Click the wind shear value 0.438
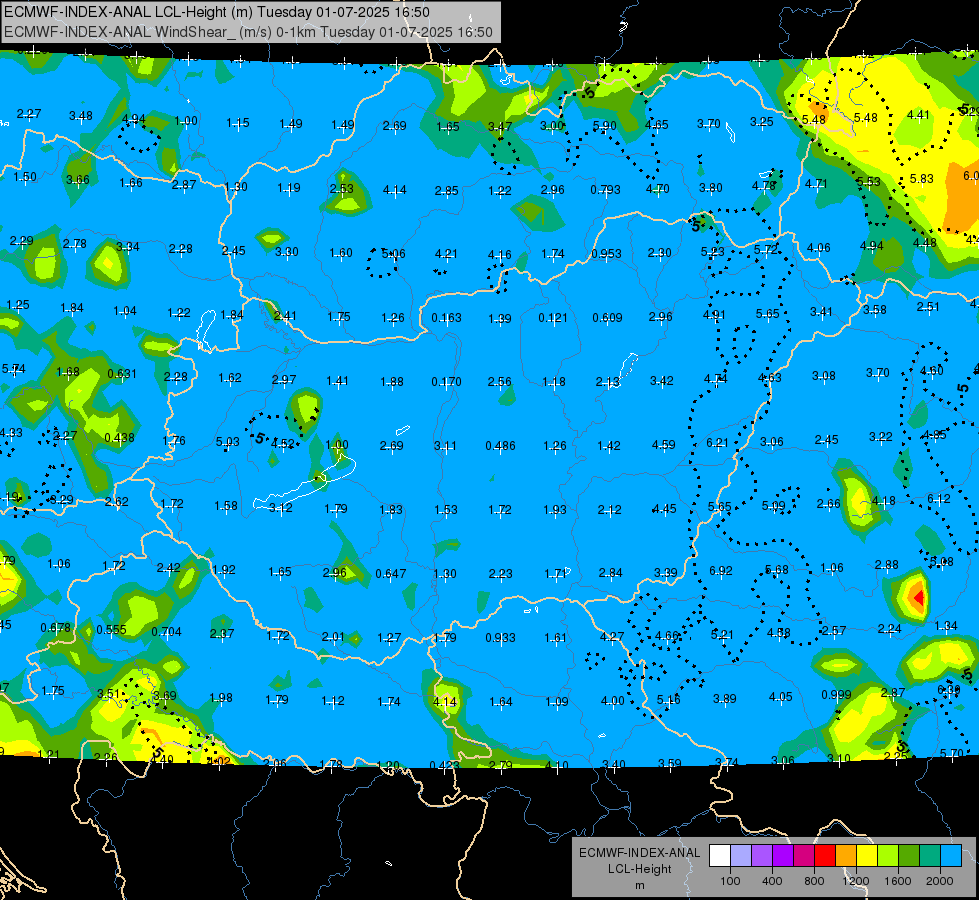Screen dimensions: 979x900 pos(119,438)
